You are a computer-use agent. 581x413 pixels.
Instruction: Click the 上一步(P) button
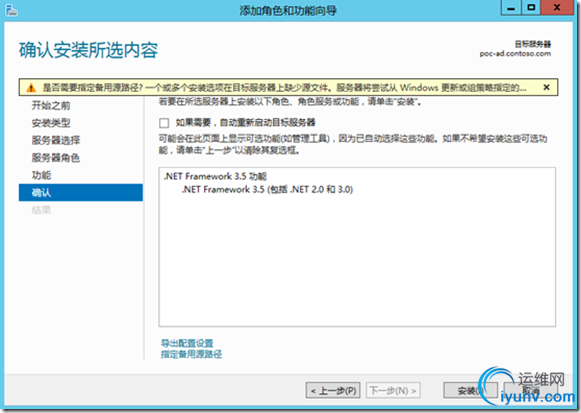point(333,390)
